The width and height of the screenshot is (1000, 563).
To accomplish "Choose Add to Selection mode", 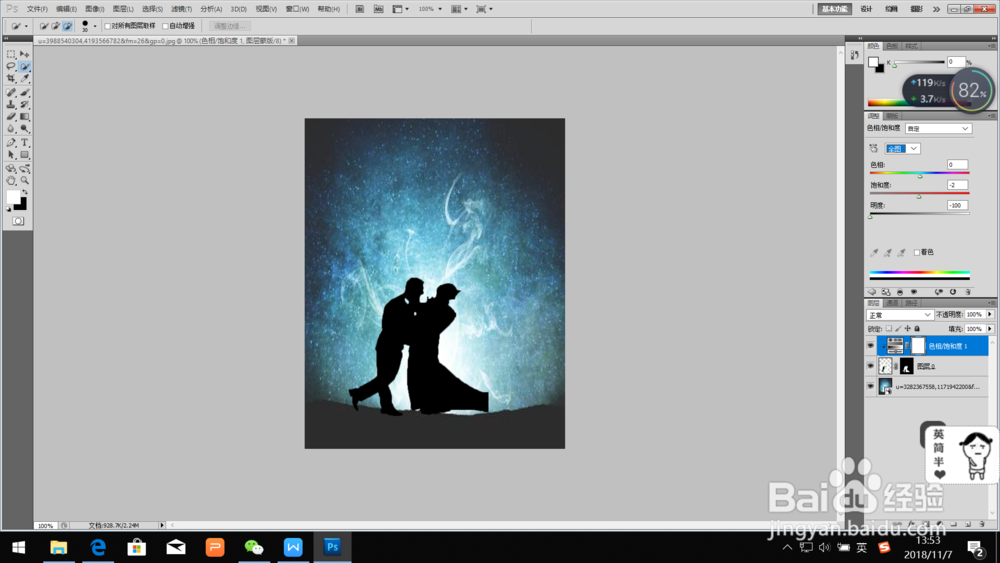I will pyautogui.click(x=55, y=26).
